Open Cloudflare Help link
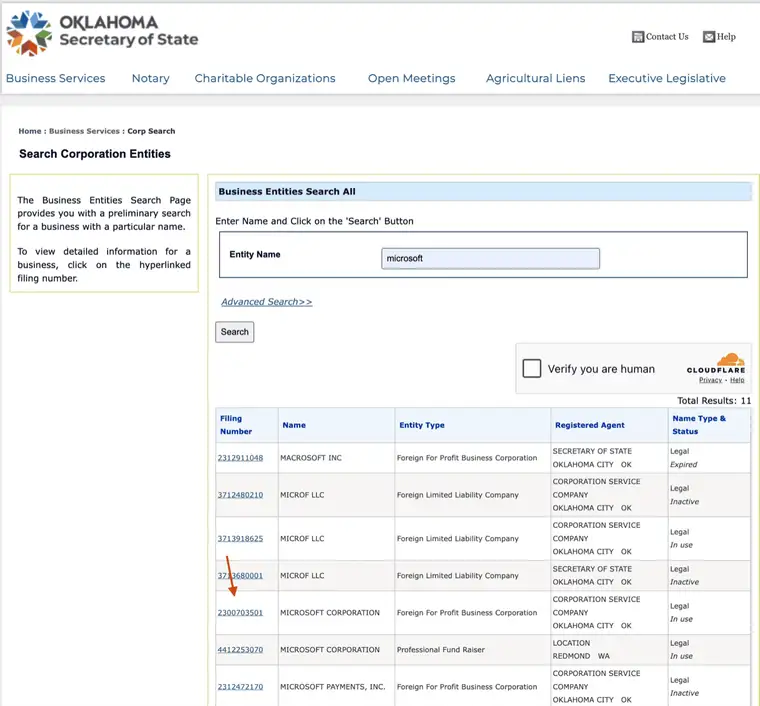The height and width of the screenshot is (706, 760). (x=737, y=380)
